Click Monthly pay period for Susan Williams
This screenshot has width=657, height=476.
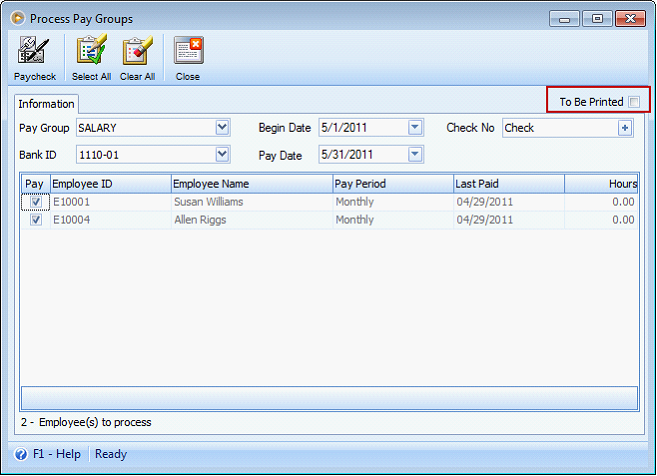tap(393, 202)
